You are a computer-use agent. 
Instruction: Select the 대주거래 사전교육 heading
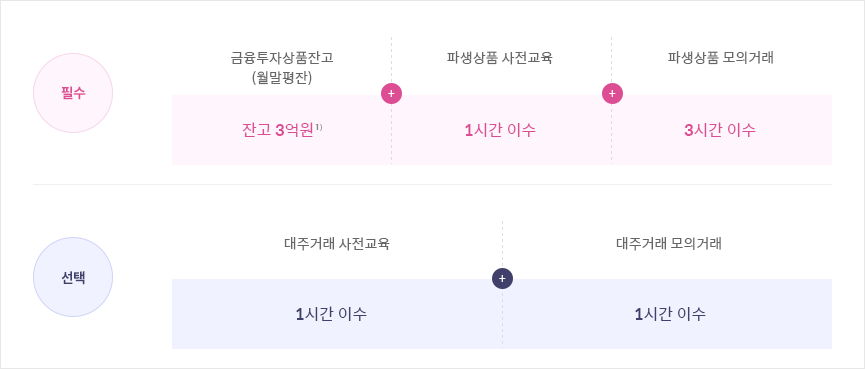click(x=337, y=244)
